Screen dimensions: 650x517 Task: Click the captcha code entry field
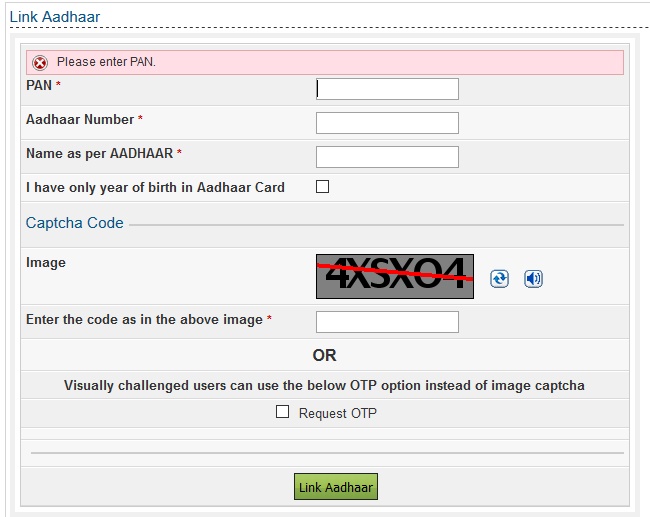pyautogui.click(x=387, y=322)
